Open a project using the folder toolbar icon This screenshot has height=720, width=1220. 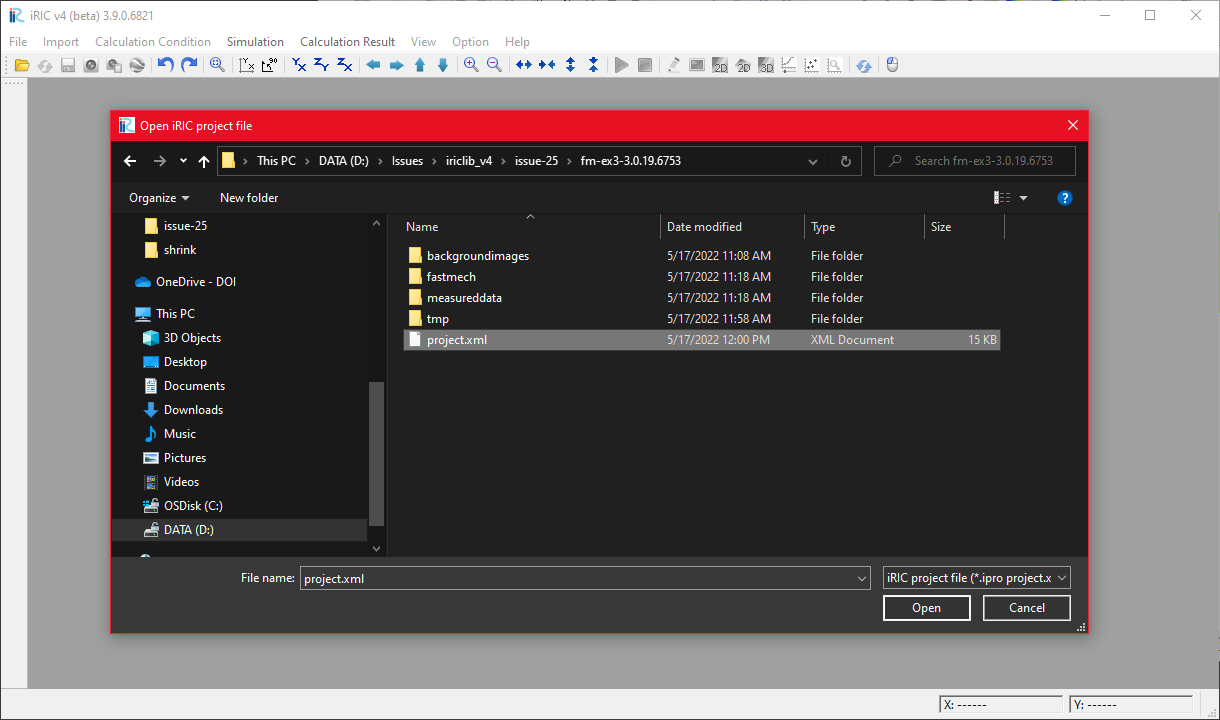(22, 64)
